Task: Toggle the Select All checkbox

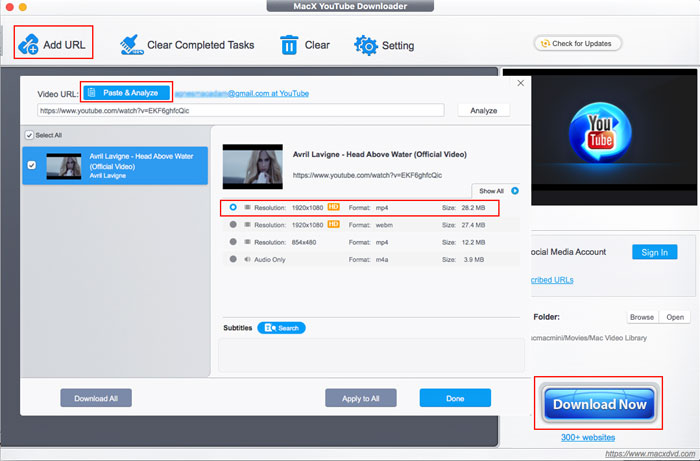Action: pyautogui.click(x=29, y=135)
